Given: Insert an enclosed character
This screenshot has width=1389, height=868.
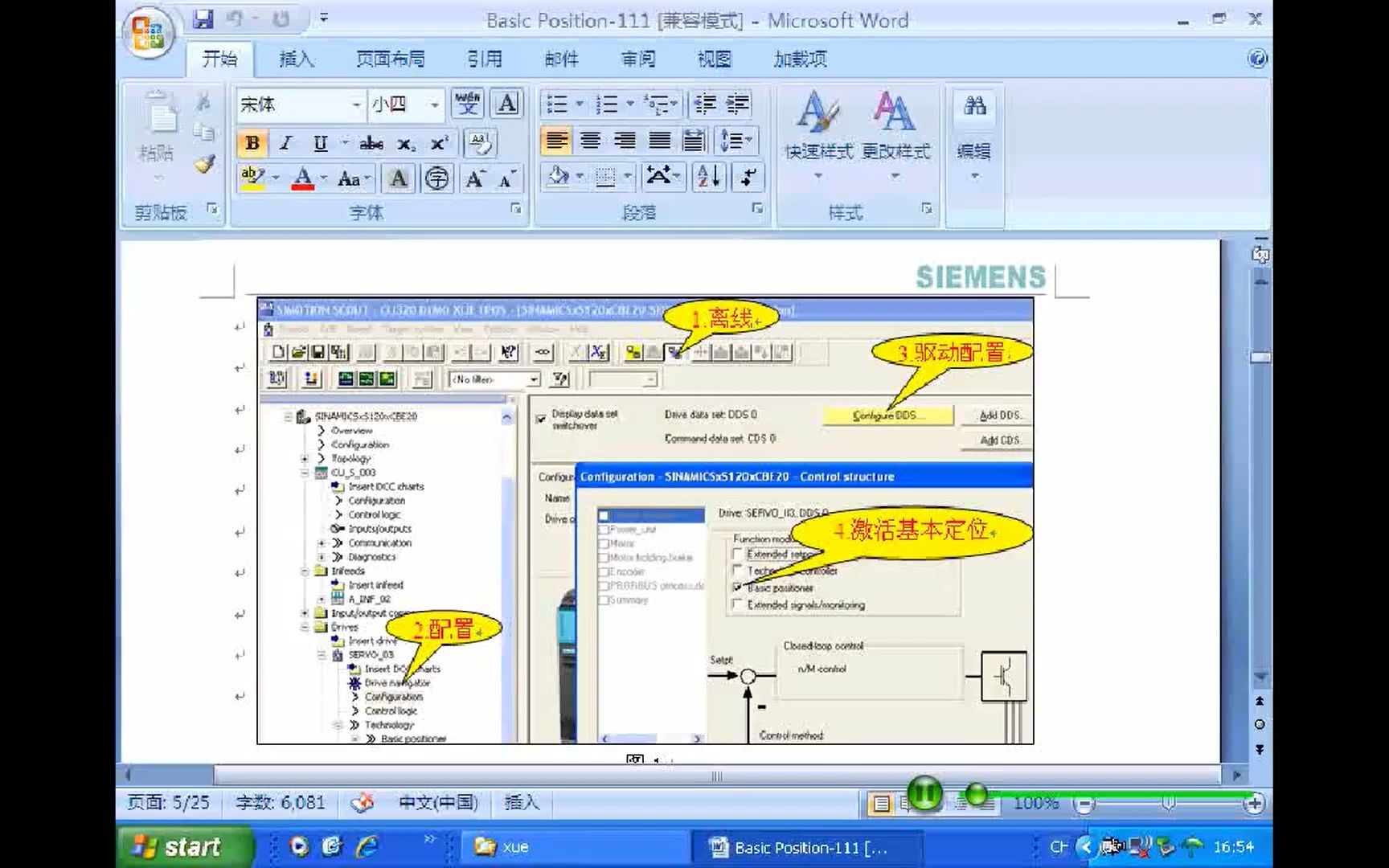Looking at the screenshot, I should click(437, 178).
